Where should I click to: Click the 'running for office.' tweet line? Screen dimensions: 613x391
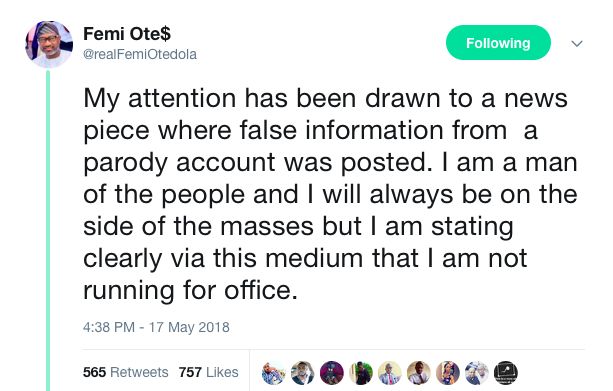click(190, 291)
